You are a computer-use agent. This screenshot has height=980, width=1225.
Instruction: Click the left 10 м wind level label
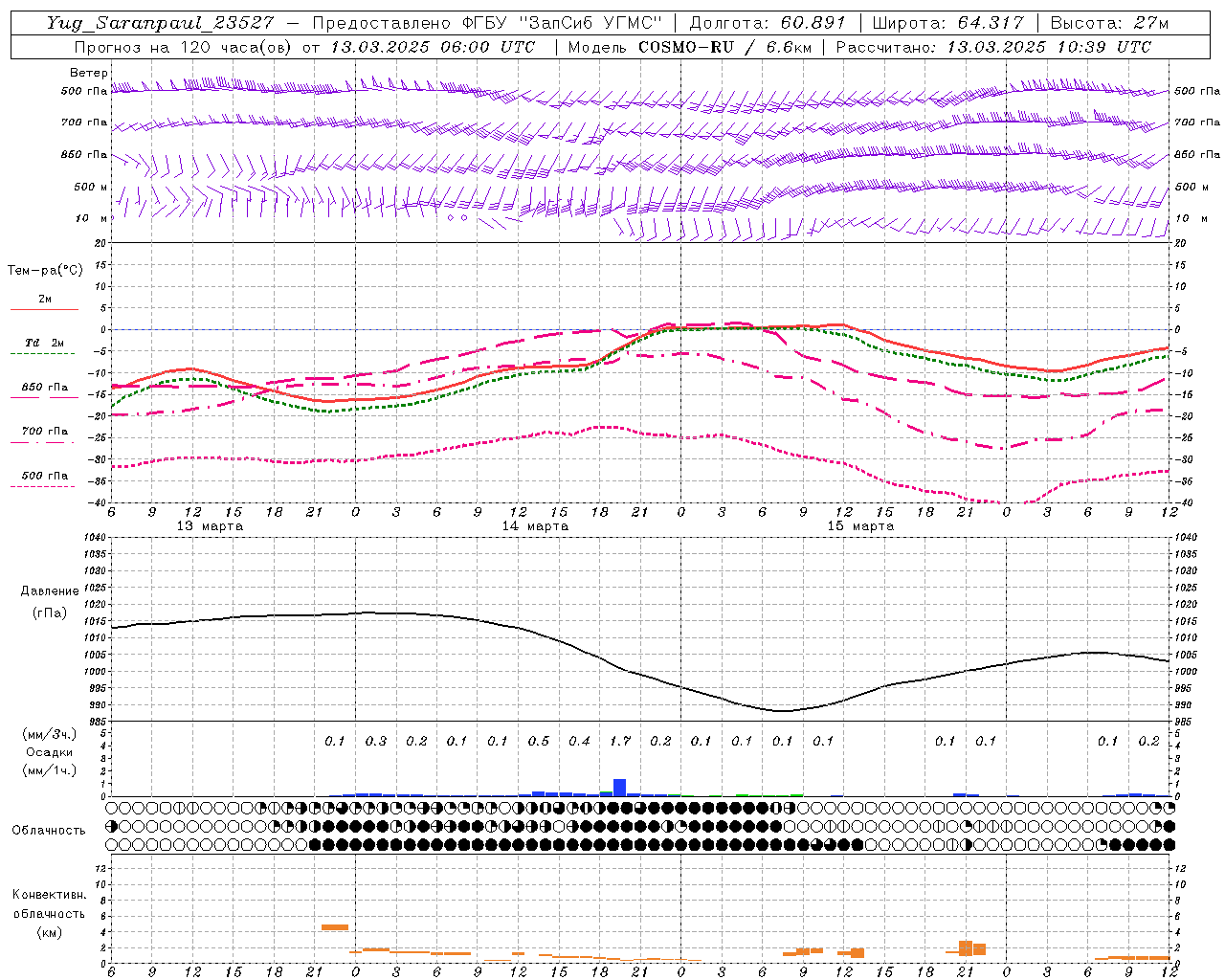(91, 218)
